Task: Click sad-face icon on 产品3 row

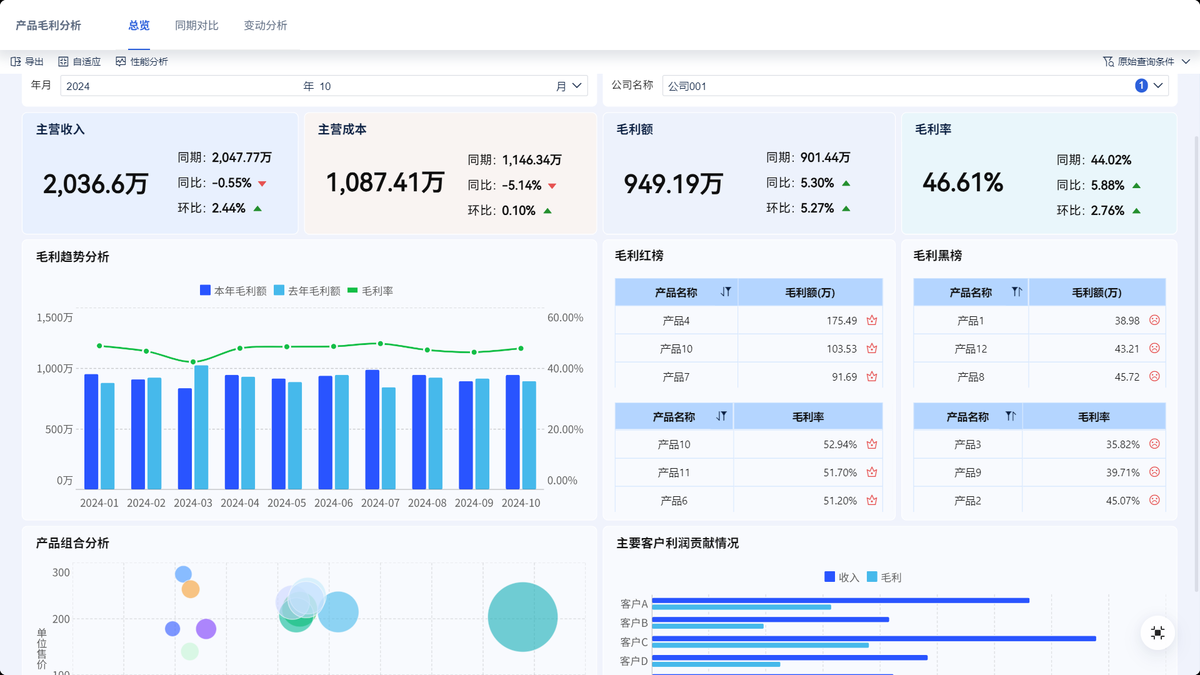Action: [x=1154, y=444]
